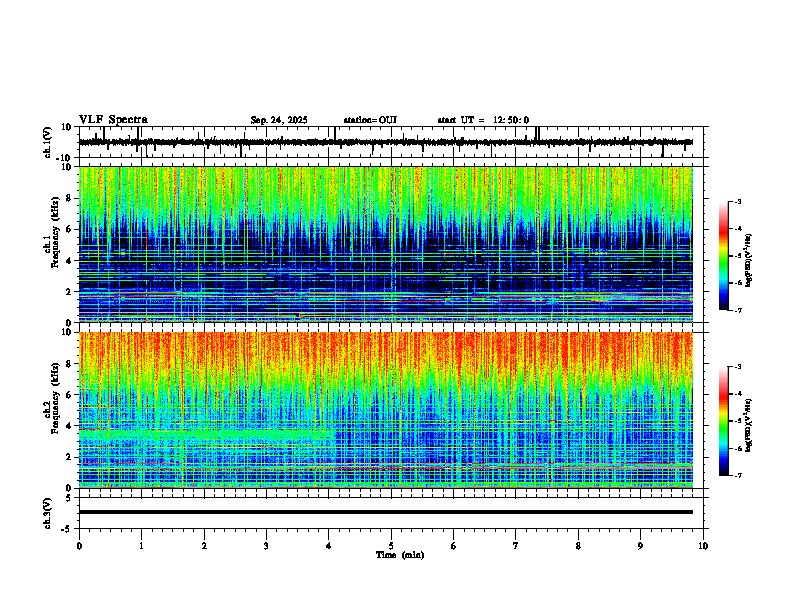Click time axis tick label "6"

454,546
